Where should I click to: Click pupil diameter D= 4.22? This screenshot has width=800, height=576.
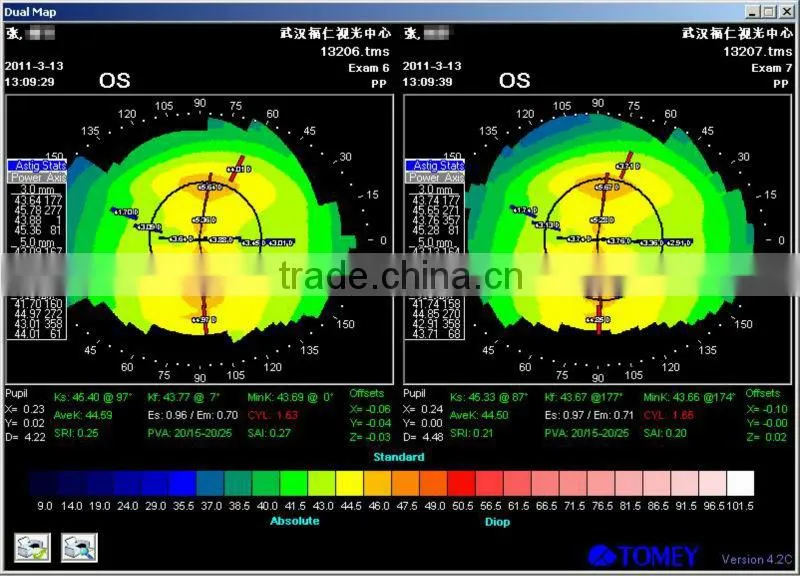pyautogui.click(x=25, y=437)
